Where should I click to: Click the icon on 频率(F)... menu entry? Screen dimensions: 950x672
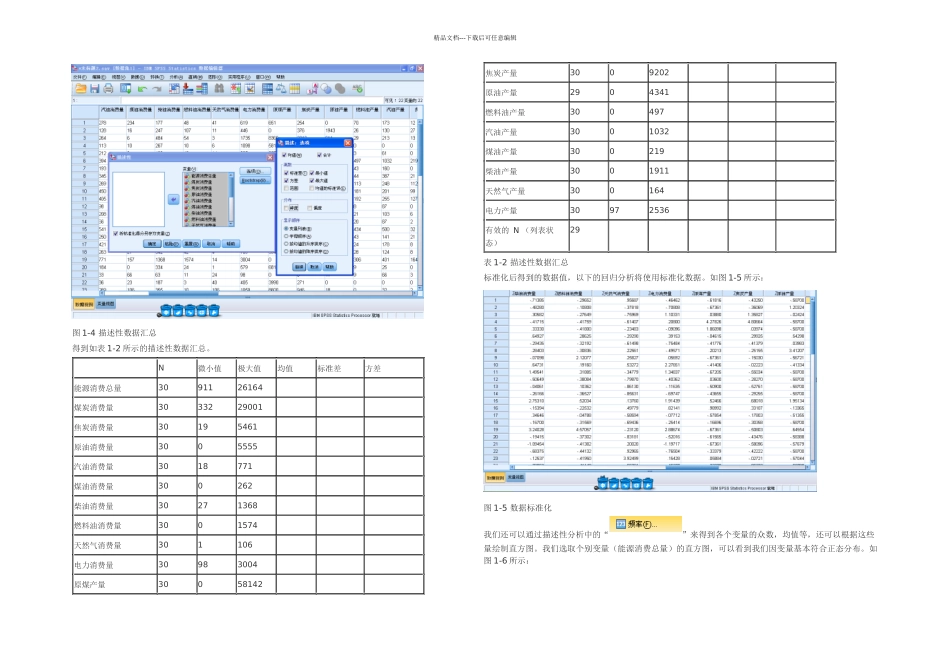pos(620,524)
